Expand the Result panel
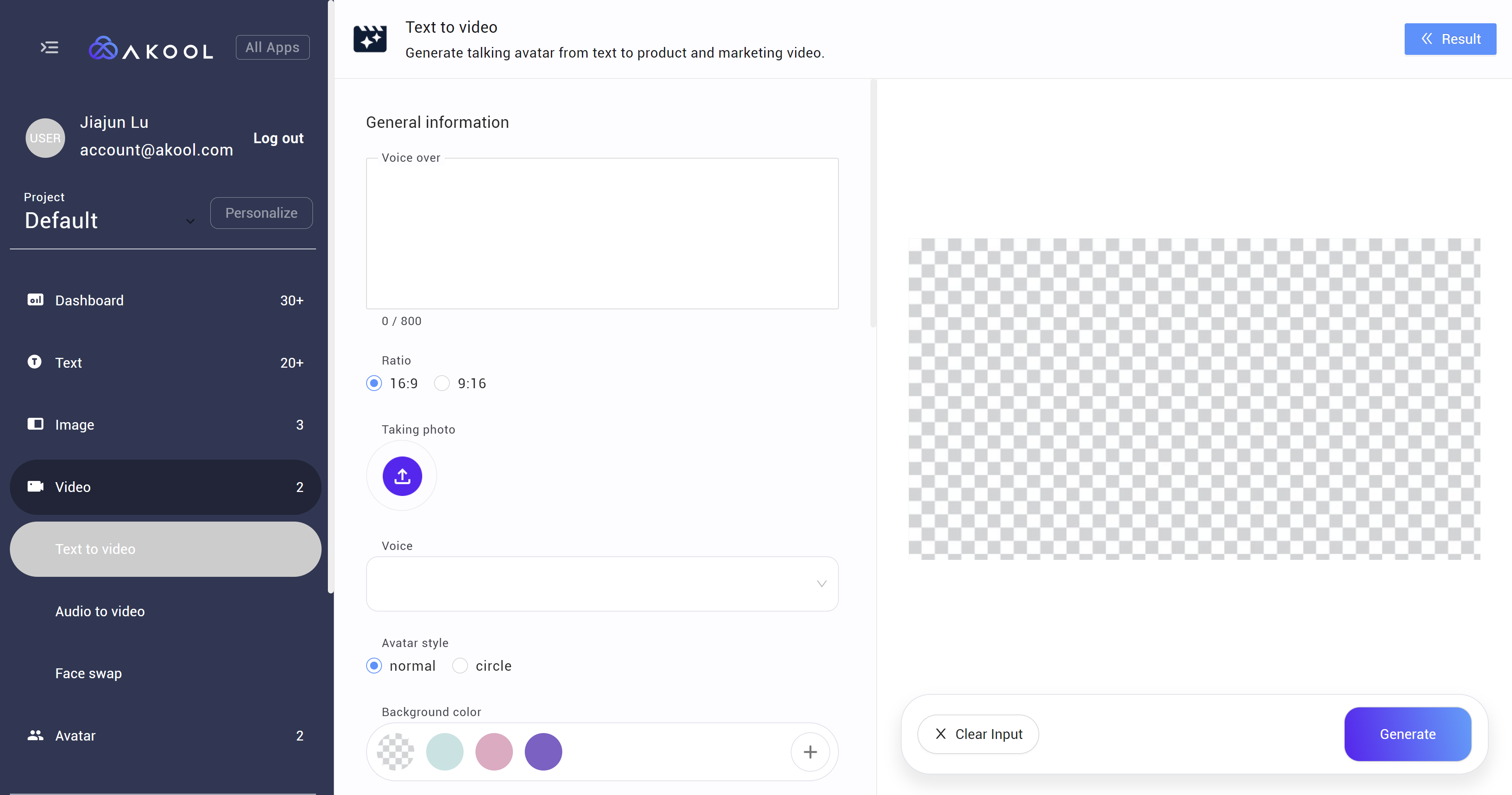 pos(1450,39)
